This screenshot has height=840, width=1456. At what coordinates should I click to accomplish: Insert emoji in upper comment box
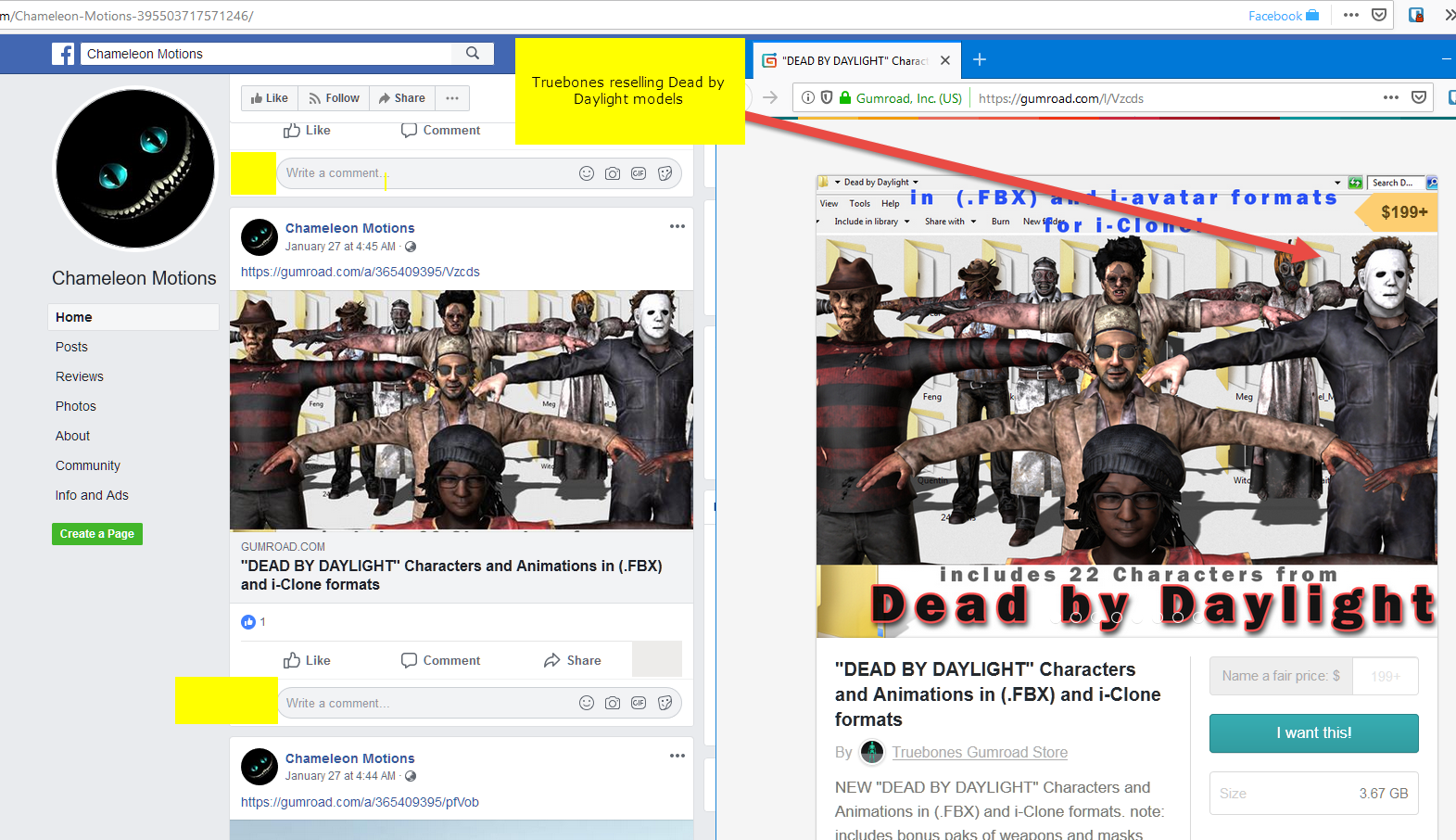coord(587,173)
